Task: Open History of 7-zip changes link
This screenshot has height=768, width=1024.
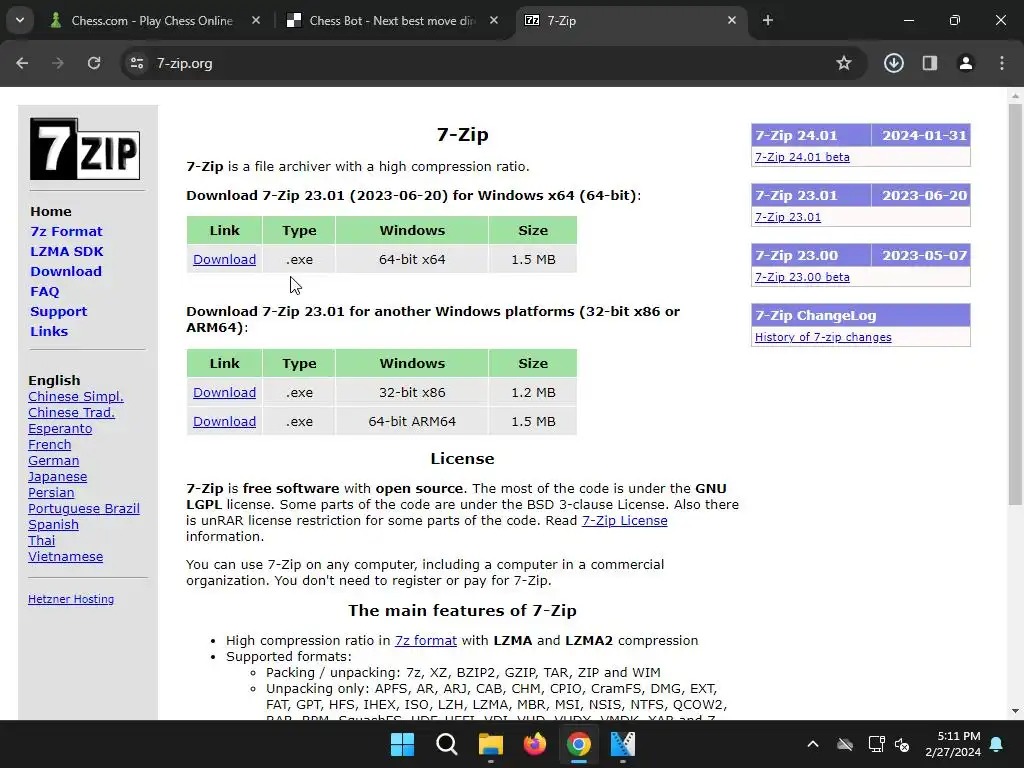Action: click(823, 337)
